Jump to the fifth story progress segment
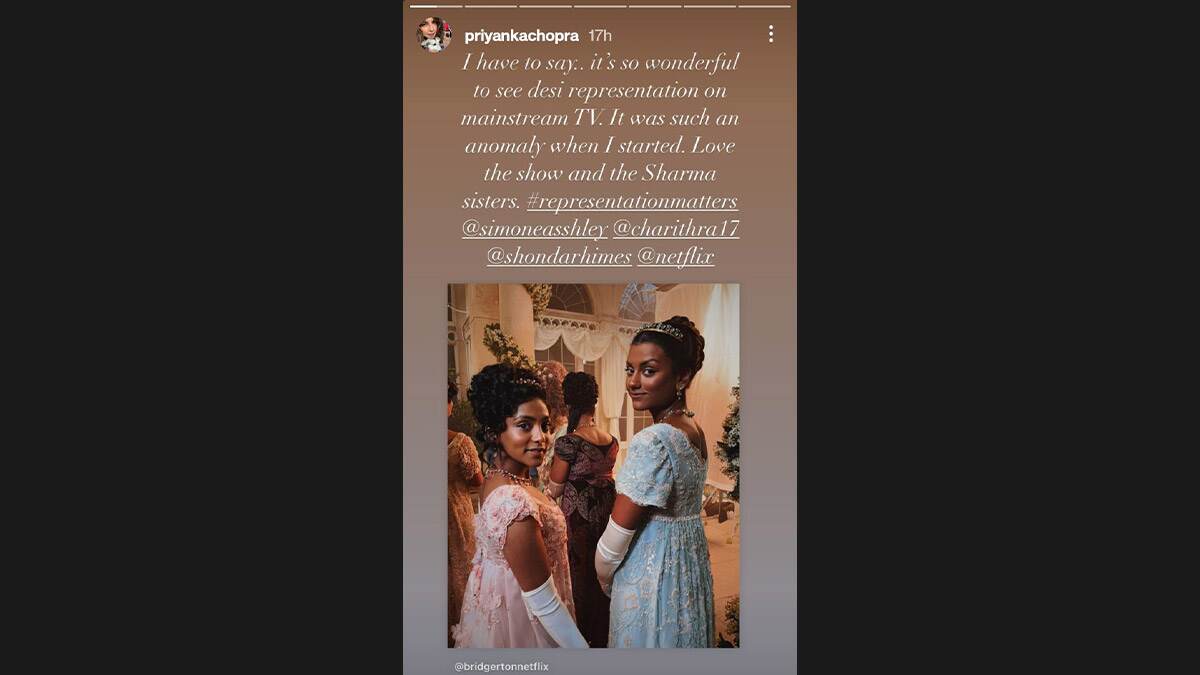 [655, 6]
